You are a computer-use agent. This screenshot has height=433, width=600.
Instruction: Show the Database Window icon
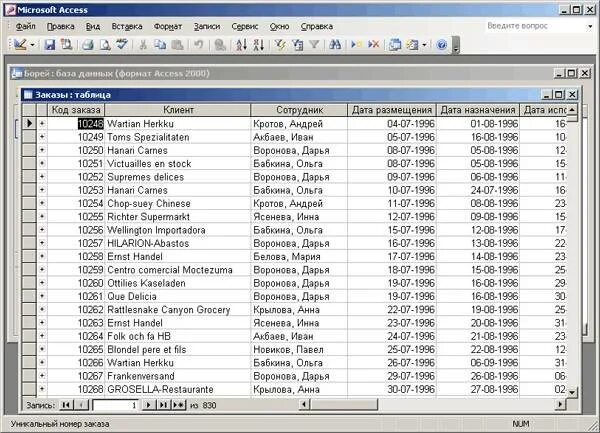point(395,45)
